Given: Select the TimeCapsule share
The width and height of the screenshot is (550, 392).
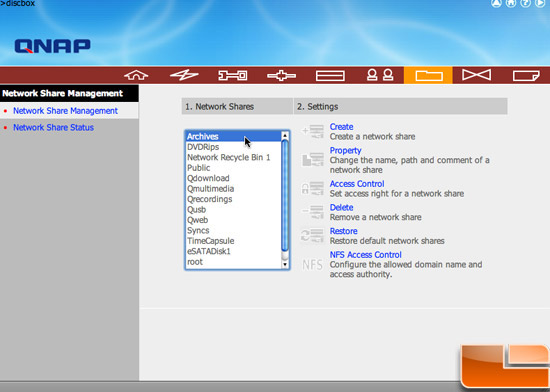Looking at the screenshot, I should click(x=234, y=241).
